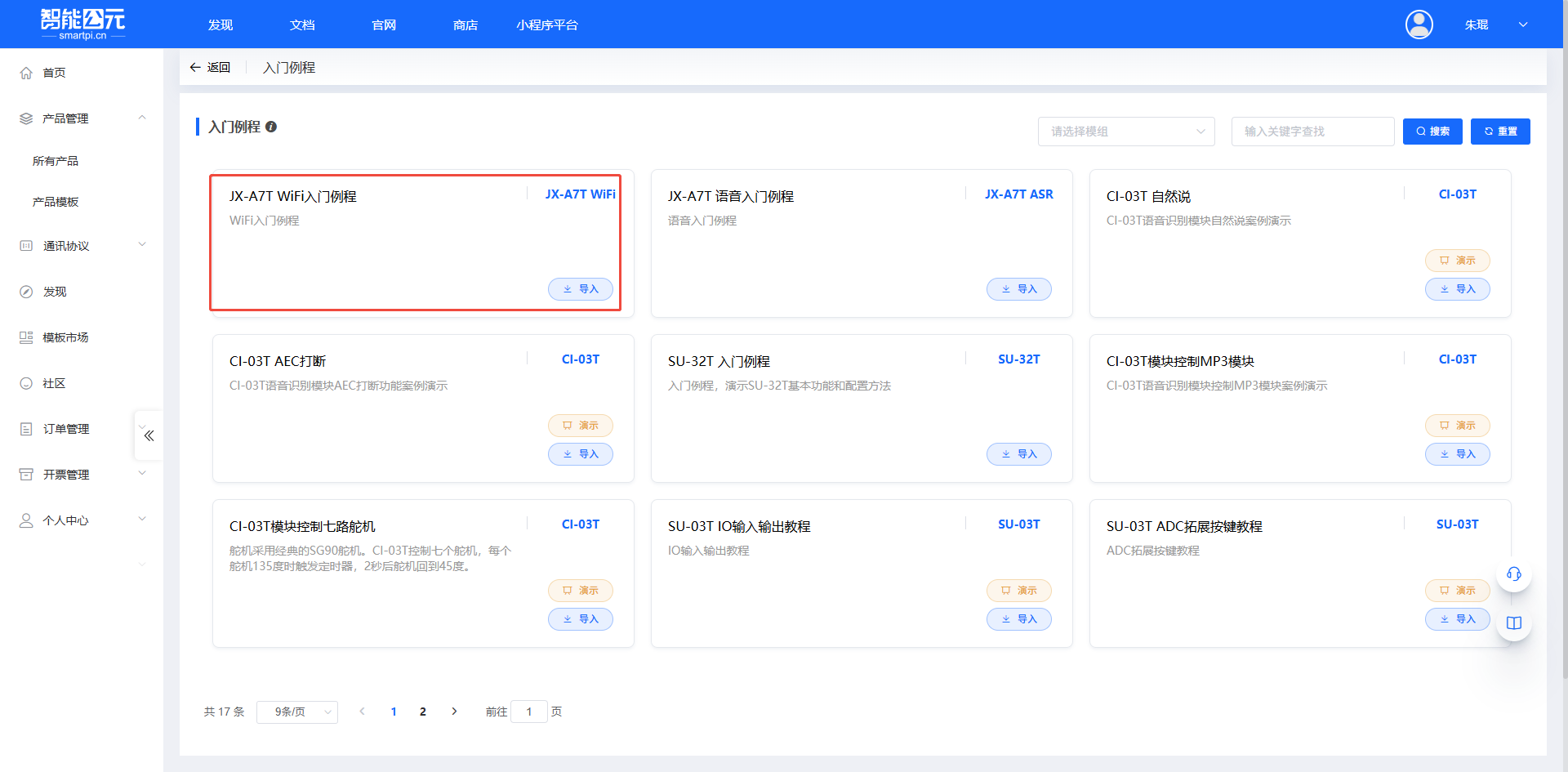1568x772 pixels.
Task: Open 模板市场 via its sidebar icon
Action: (25, 337)
